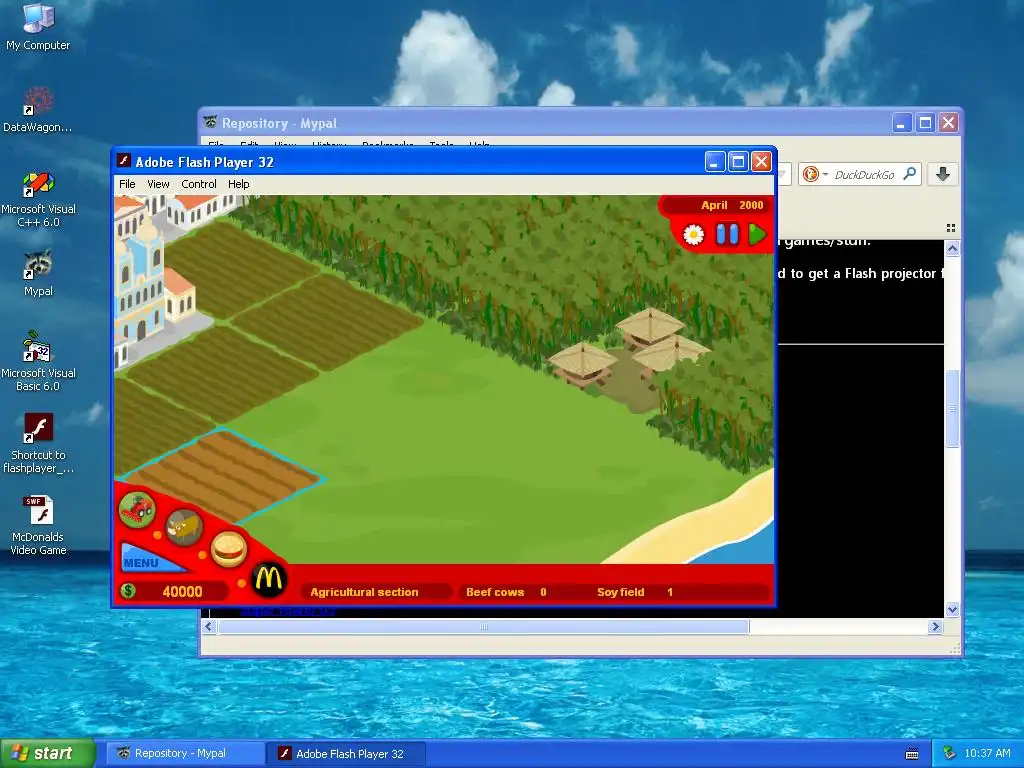This screenshot has width=1024, height=768.
Task: Click the 40000 money value
Action: (182, 592)
